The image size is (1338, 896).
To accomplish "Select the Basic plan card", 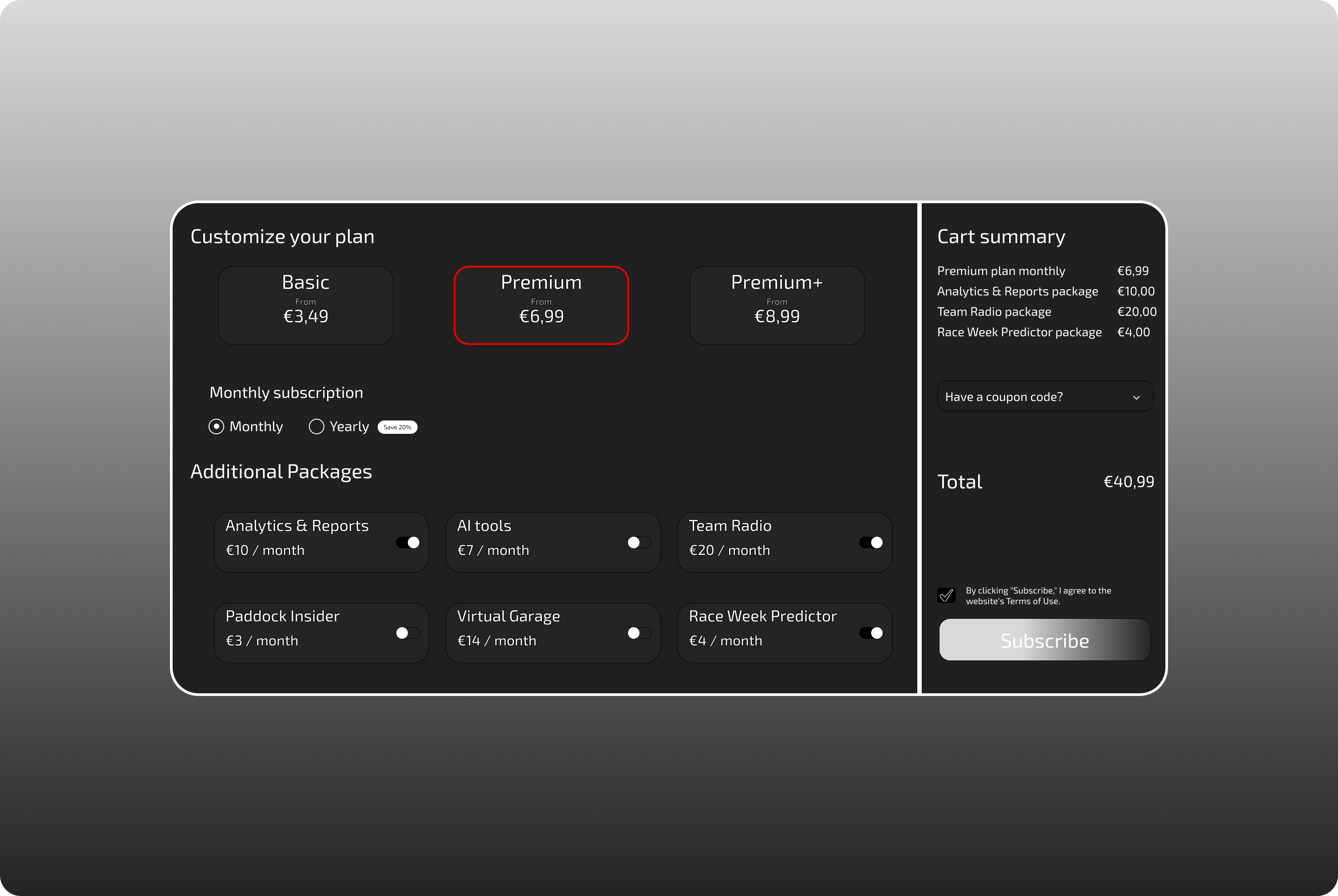I will pos(305,305).
